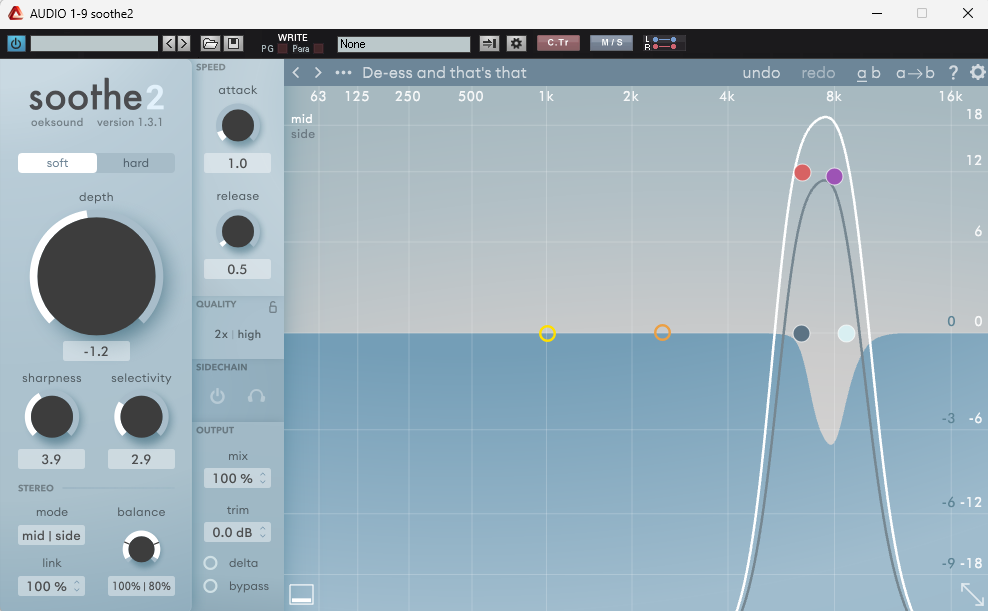The width and height of the screenshot is (988, 611).
Task: Select the orange ring band node
Action: (x=662, y=332)
